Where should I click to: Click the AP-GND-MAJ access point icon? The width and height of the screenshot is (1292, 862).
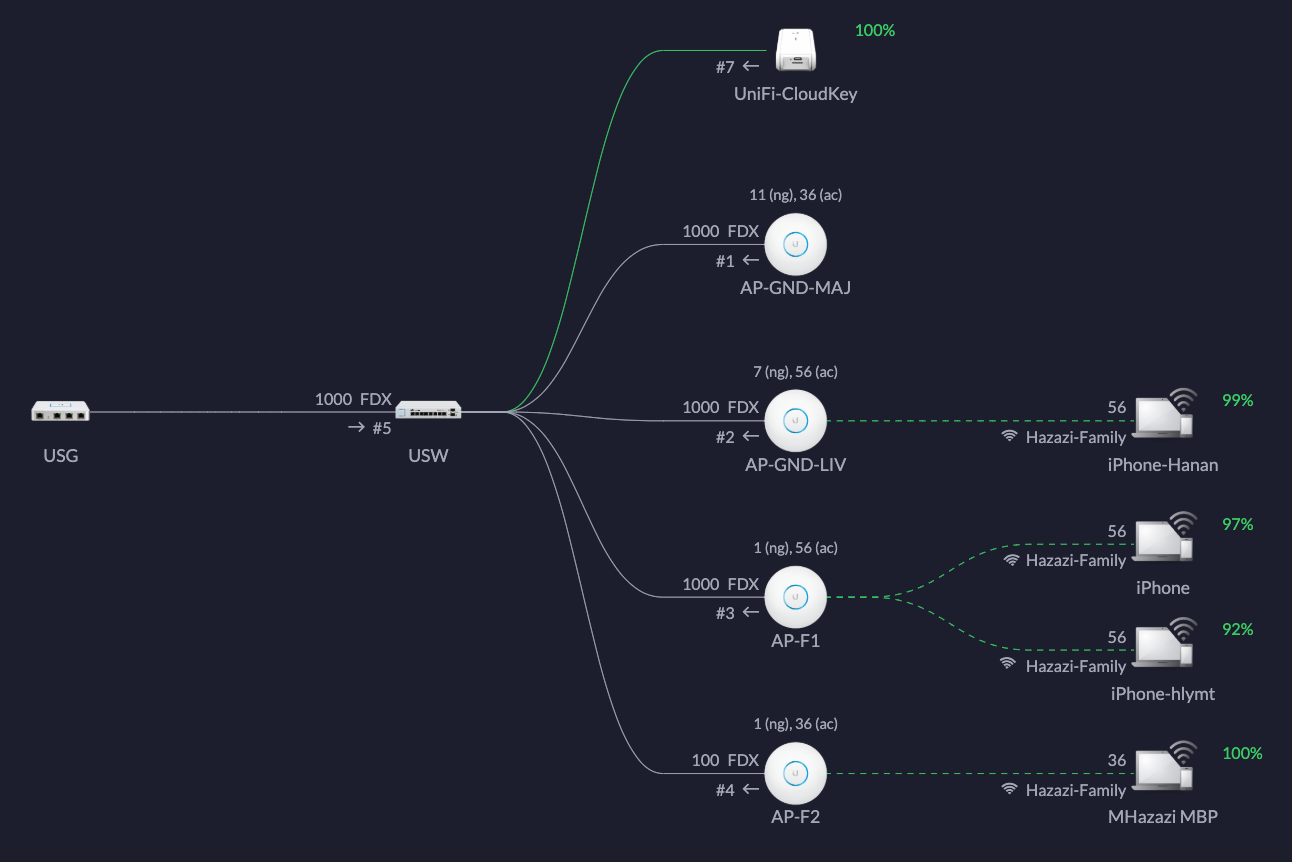[x=796, y=243]
